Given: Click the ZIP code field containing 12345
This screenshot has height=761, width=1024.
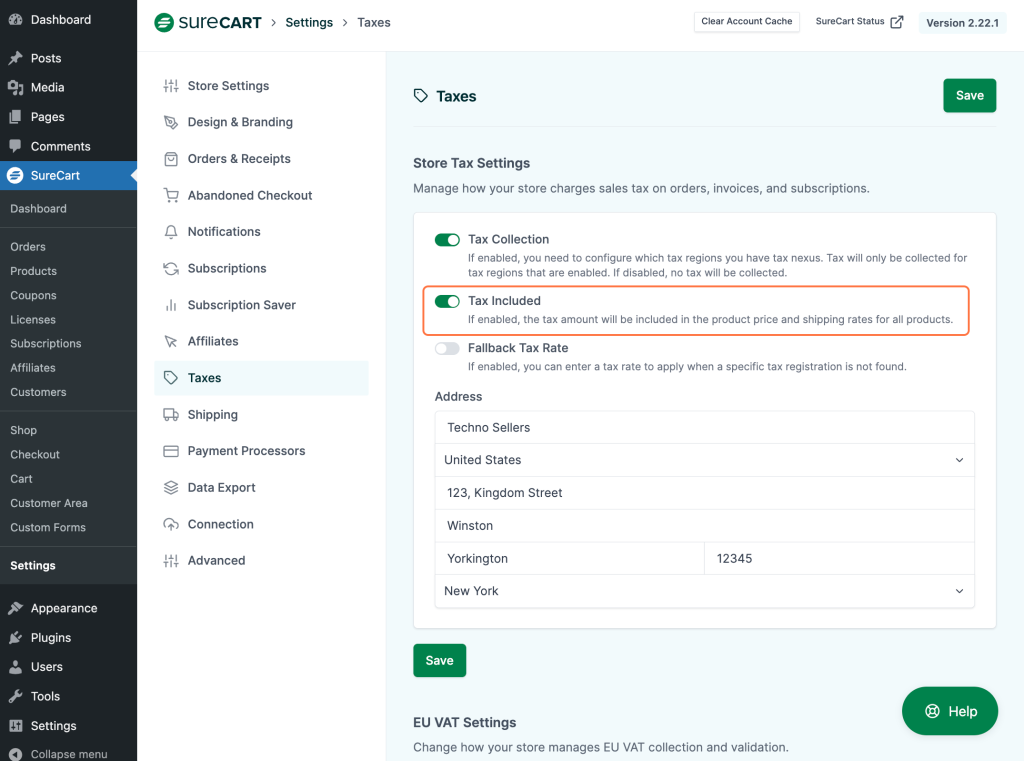Looking at the screenshot, I should [838, 558].
